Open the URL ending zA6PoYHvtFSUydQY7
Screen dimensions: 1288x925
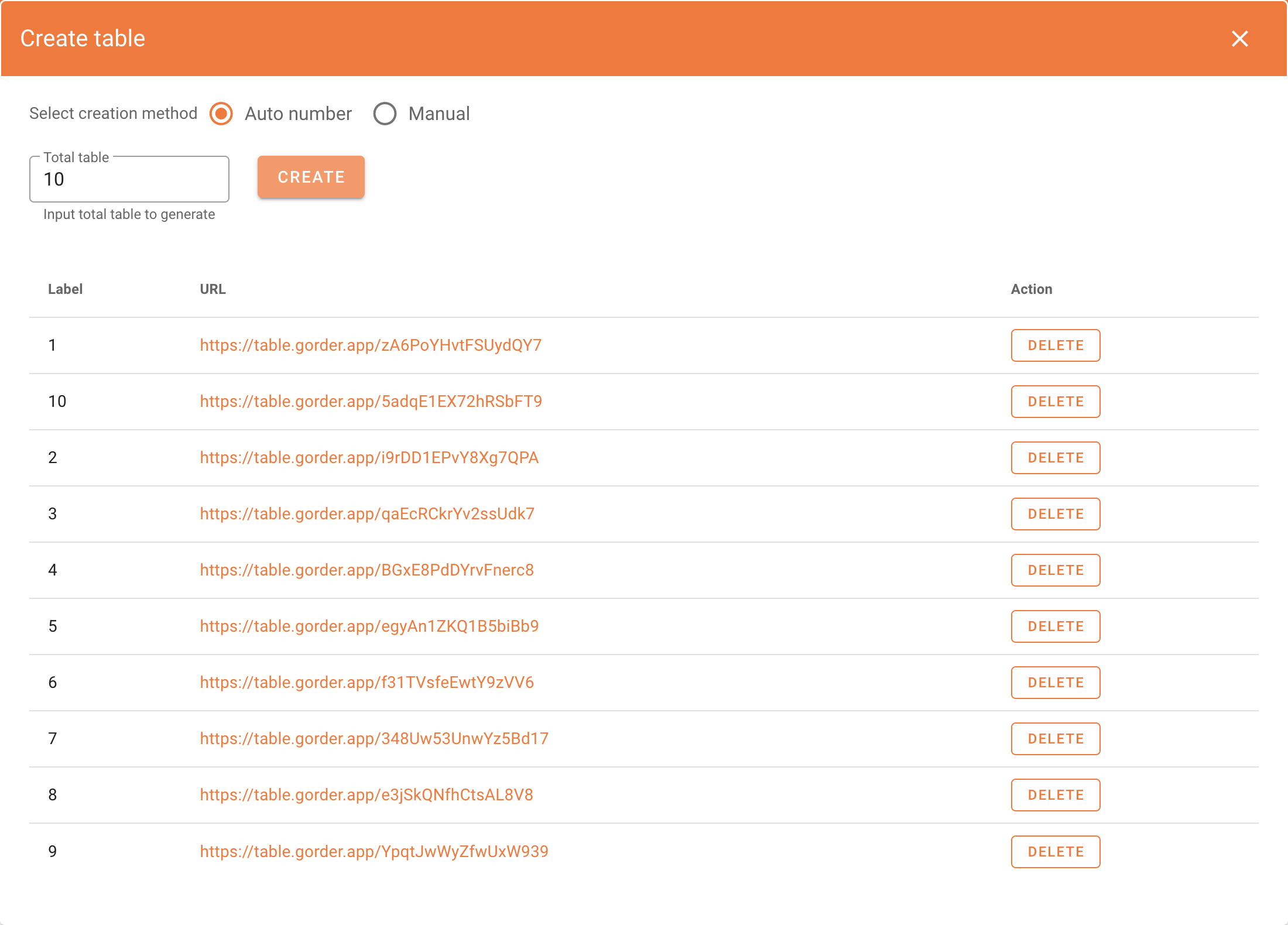371,345
